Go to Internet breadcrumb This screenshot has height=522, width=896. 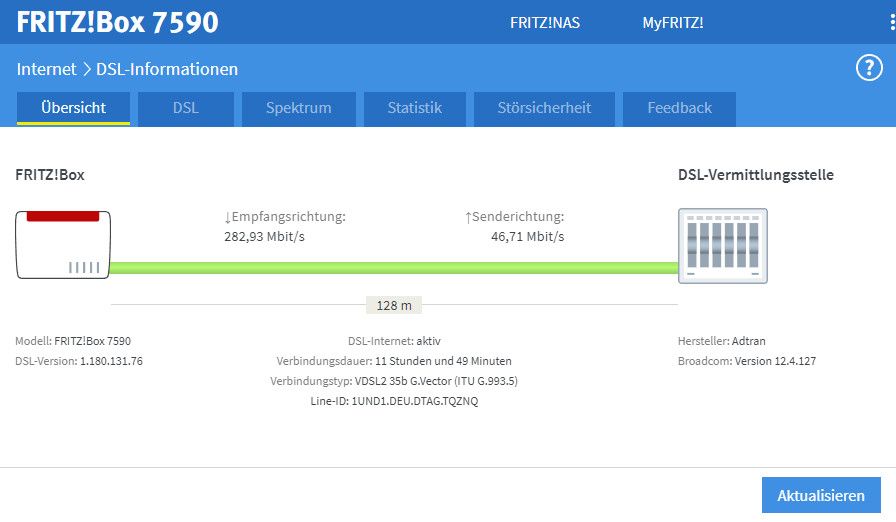coord(46,69)
